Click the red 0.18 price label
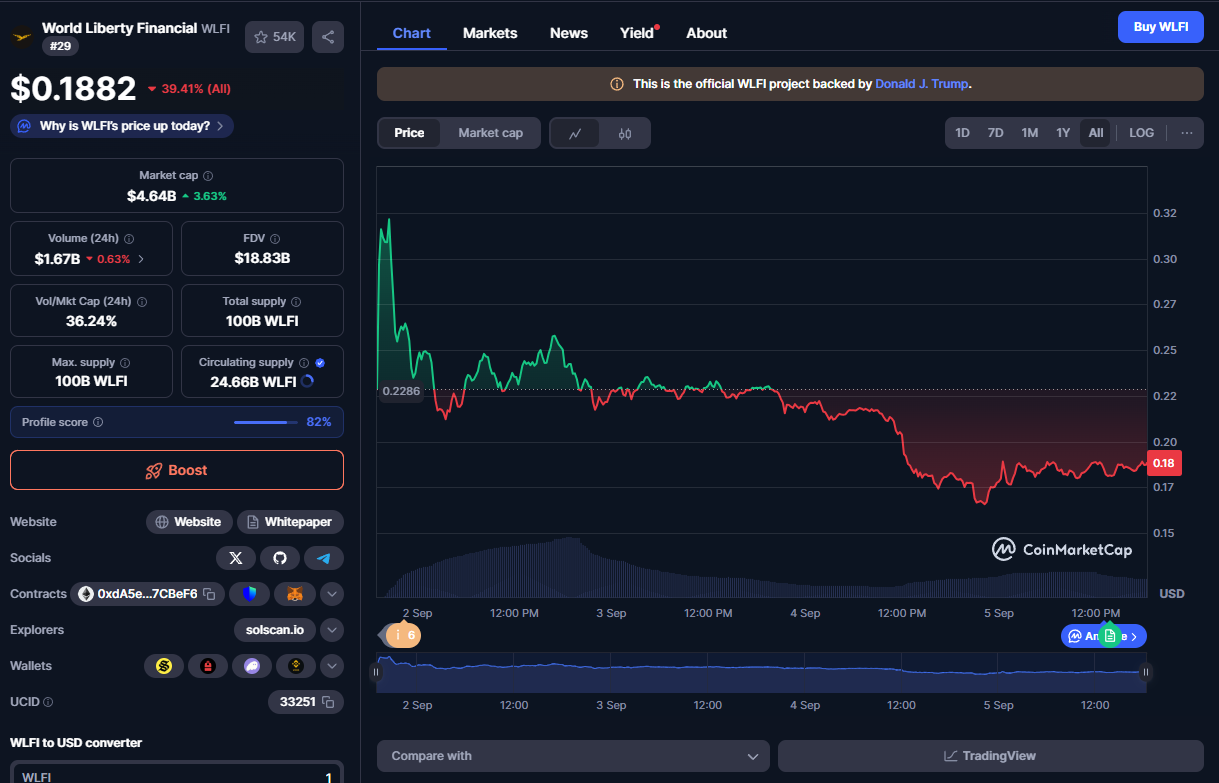The width and height of the screenshot is (1219, 783). click(1165, 463)
